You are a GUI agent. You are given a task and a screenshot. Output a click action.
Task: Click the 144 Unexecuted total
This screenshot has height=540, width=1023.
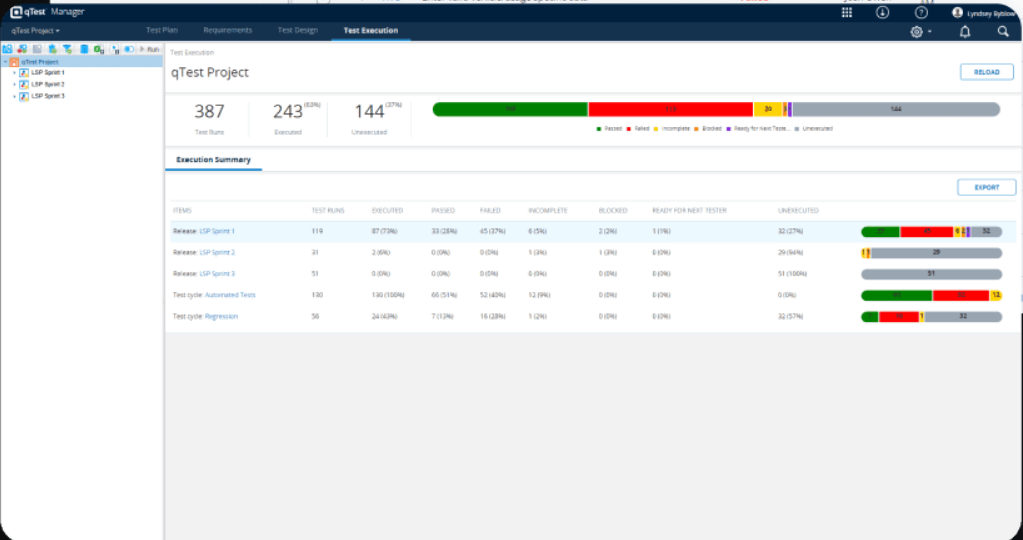[369, 112]
